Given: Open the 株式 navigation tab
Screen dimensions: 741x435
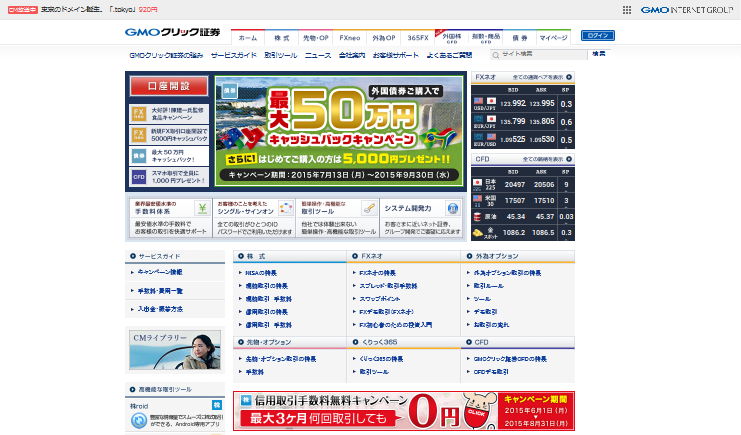Looking at the screenshot, I should point(282,38).
